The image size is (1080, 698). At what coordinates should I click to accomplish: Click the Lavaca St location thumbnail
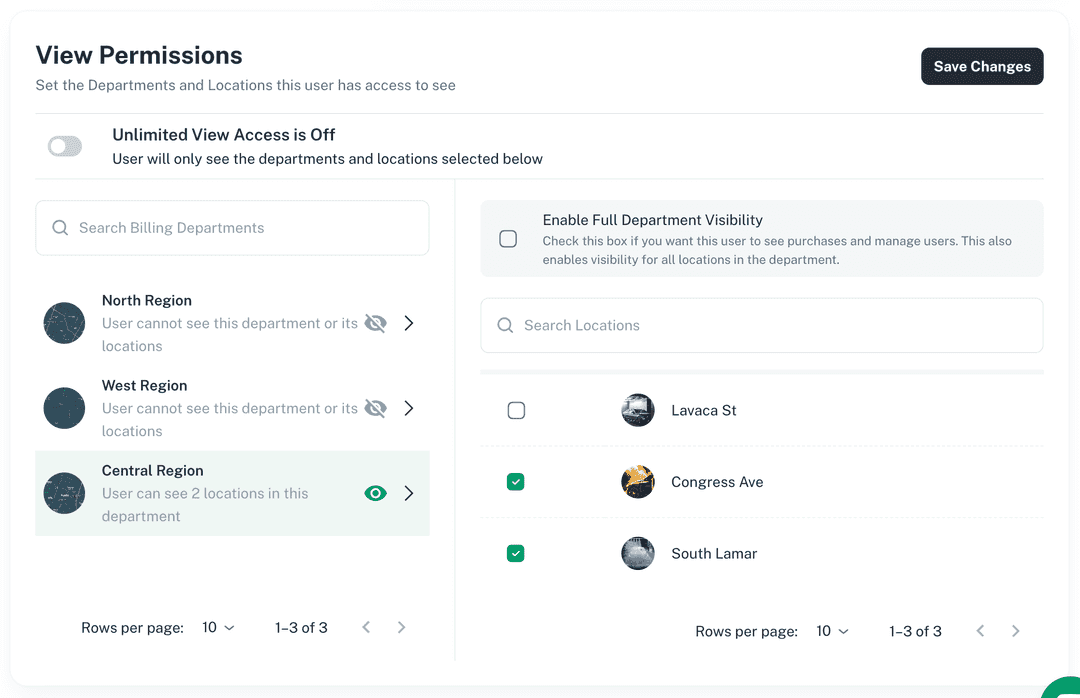pyautogui.click(x=637, y=410)
